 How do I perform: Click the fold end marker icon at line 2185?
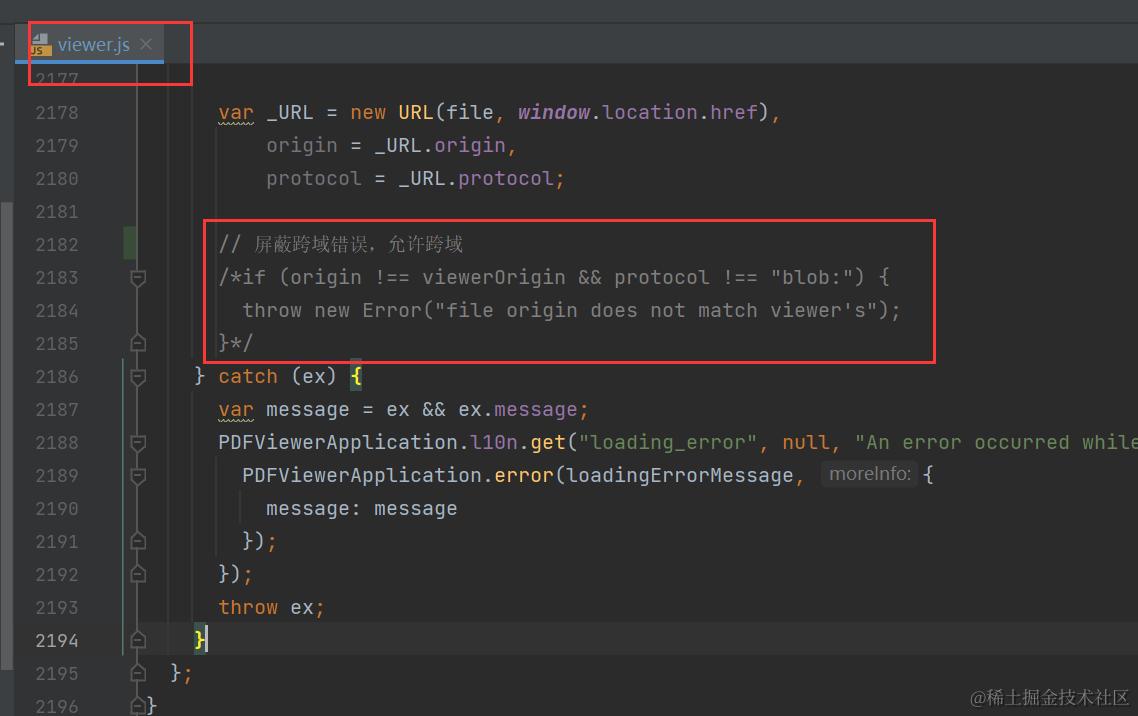point(138,343)
